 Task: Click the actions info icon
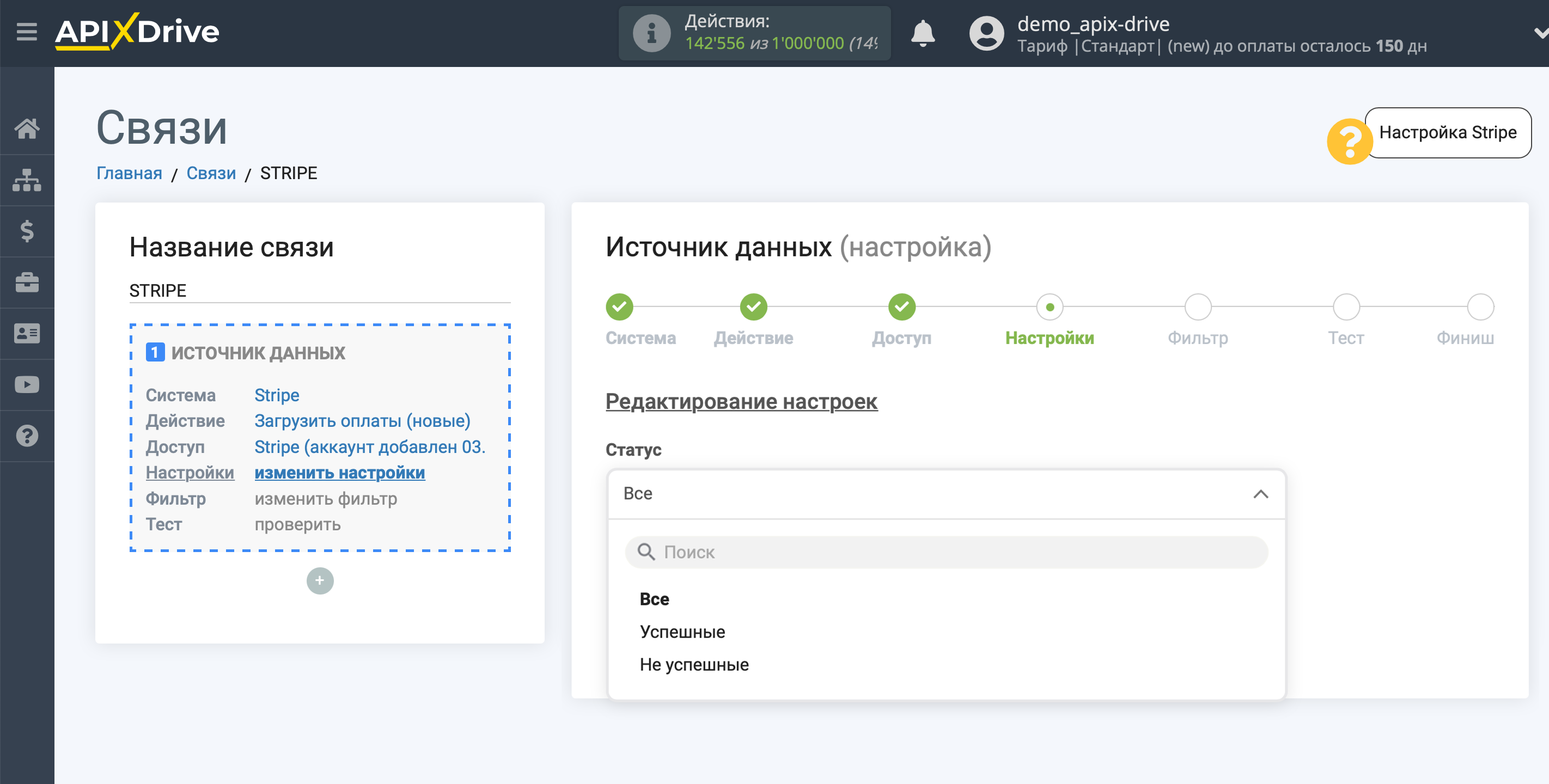tap(651, 33)
